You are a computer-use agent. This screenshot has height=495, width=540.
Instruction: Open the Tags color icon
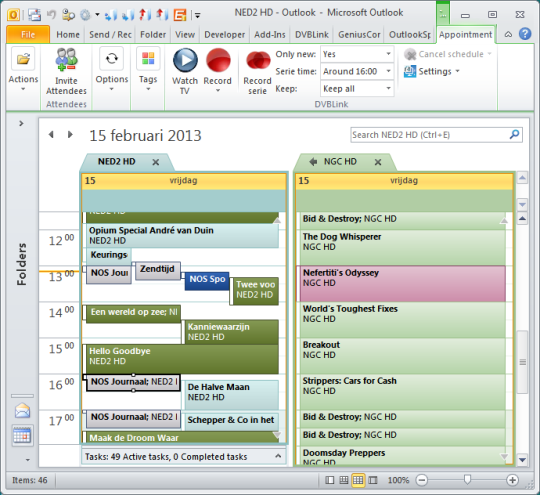(148, 59)
